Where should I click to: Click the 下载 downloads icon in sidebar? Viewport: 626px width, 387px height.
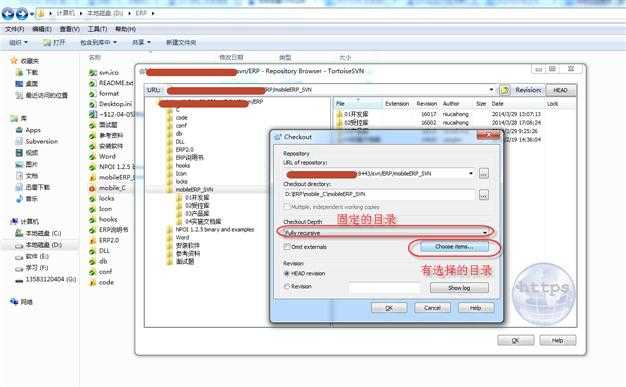click(x=19, y=72)
